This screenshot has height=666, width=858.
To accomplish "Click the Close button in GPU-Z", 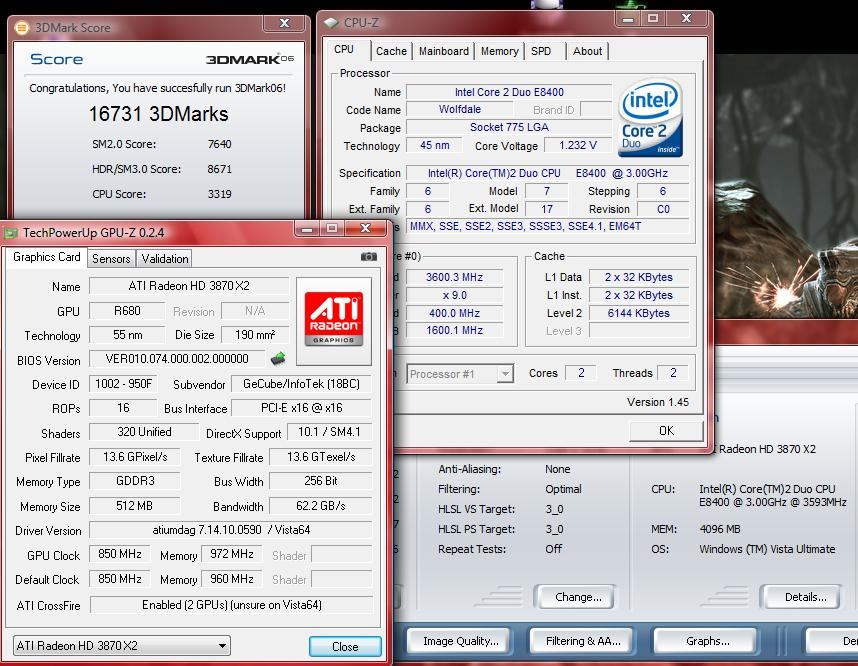I will pos(345,646).
